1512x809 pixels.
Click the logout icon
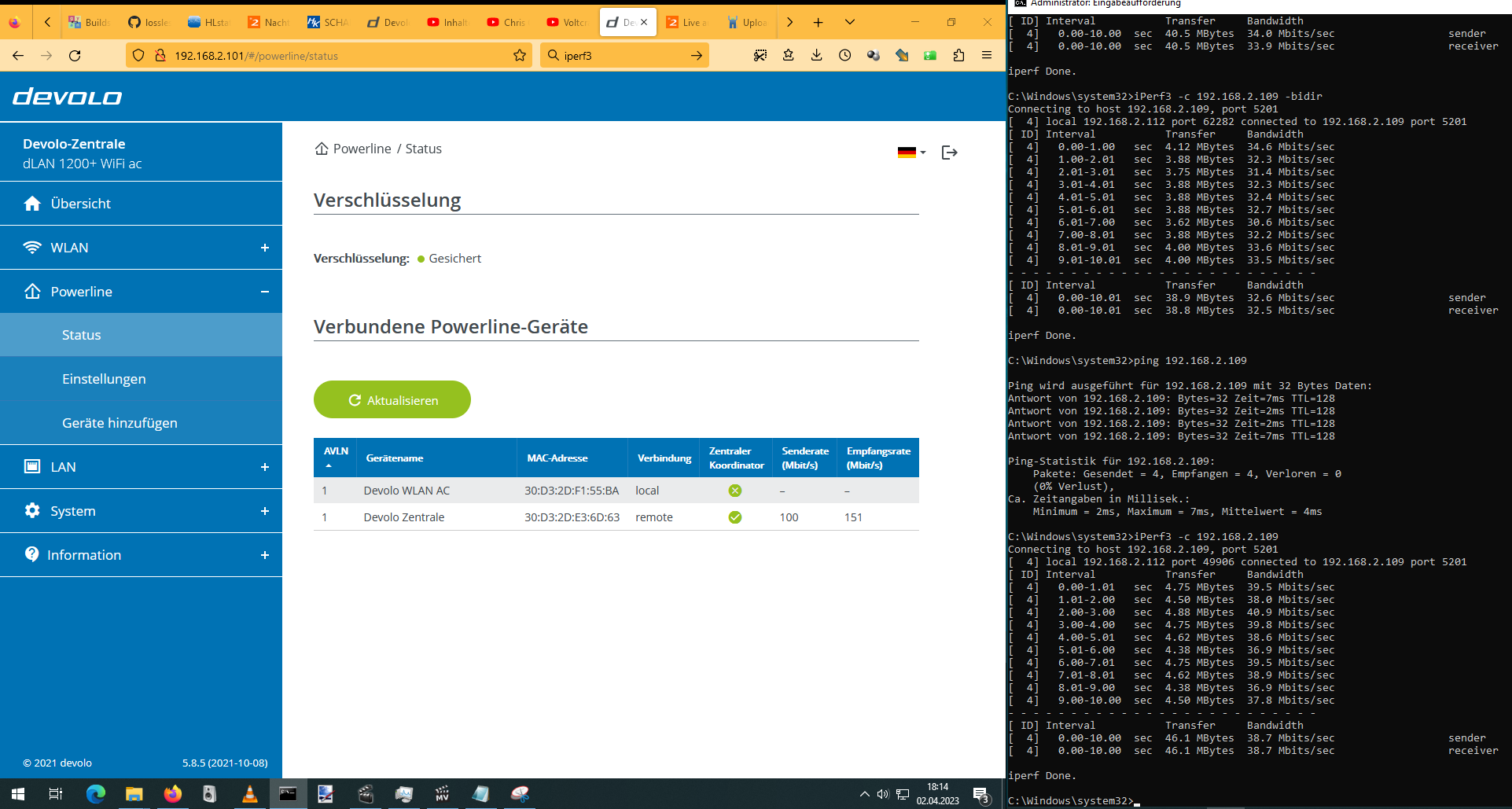tap(949, 153)
